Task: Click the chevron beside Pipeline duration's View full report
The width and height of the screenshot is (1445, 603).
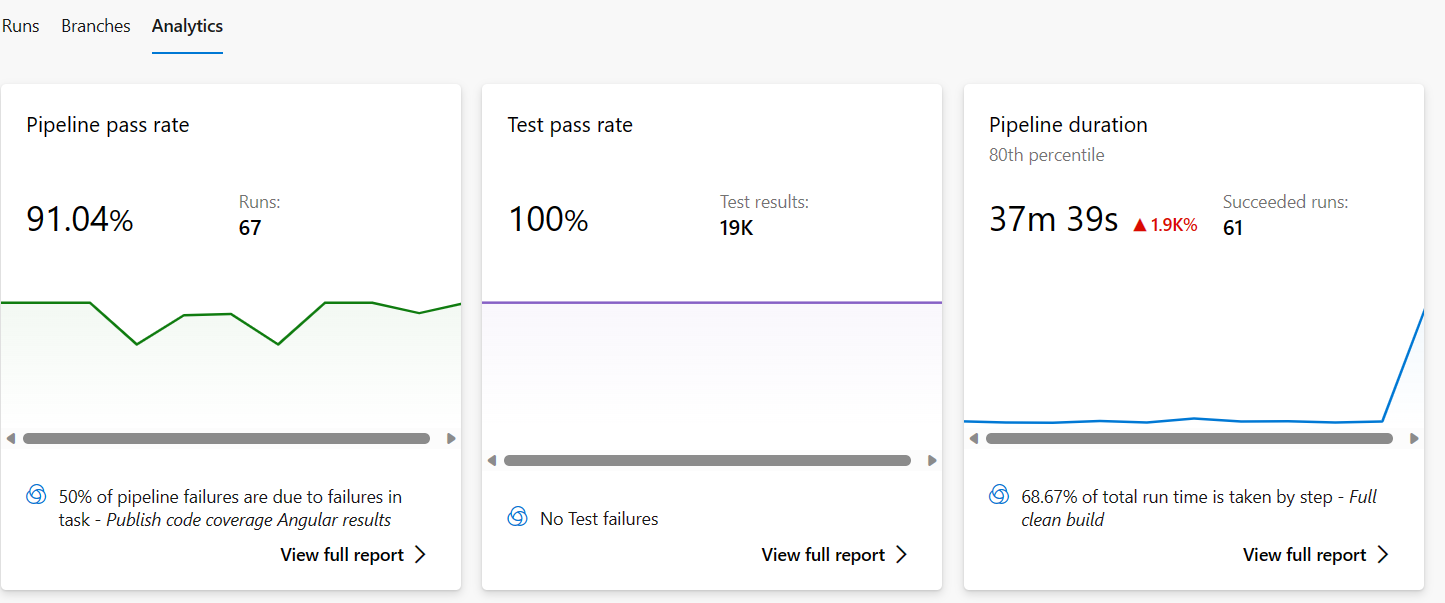Action: coord(1384,554)
